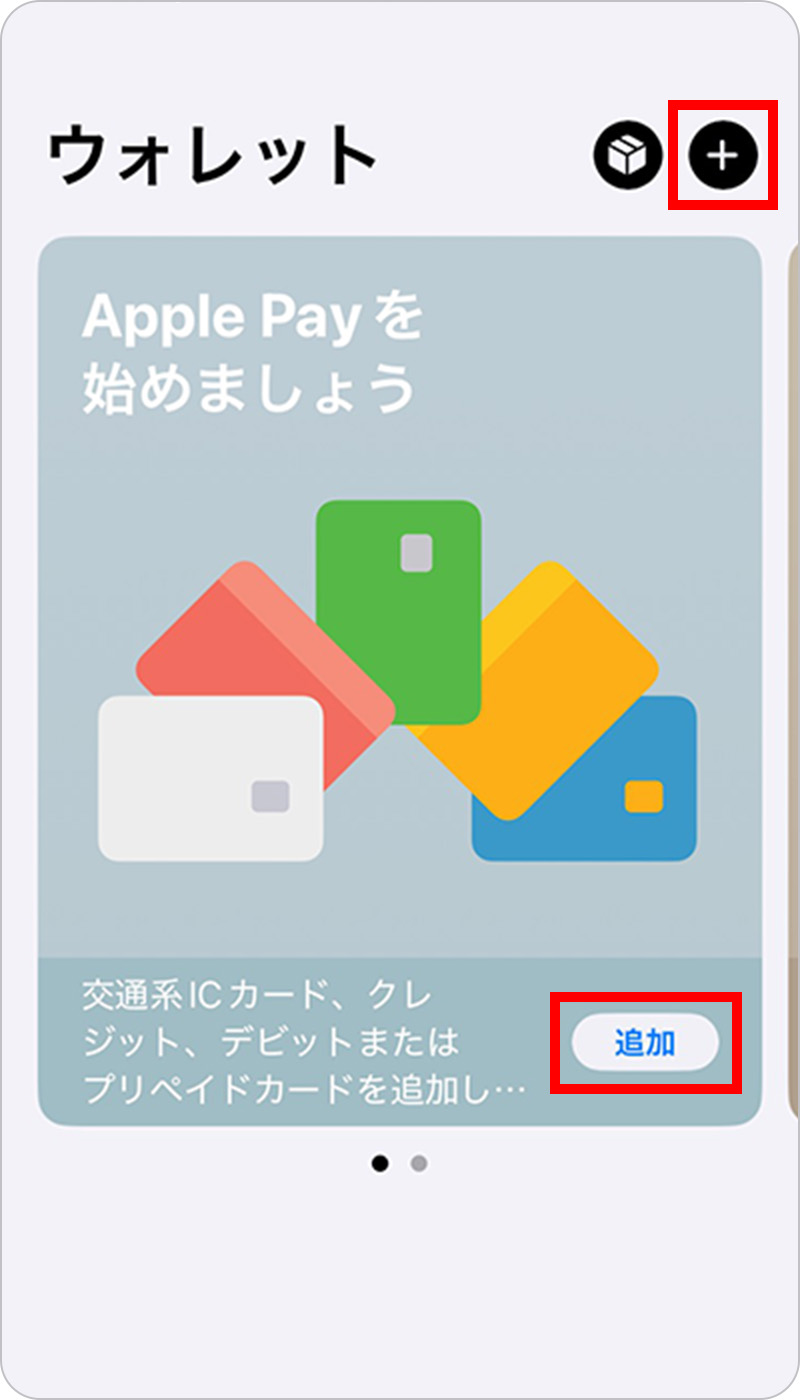This screenshot has width=800, height=1400.
Task: Tap the grey chip on the white card
Action: [x=270, y=797]
